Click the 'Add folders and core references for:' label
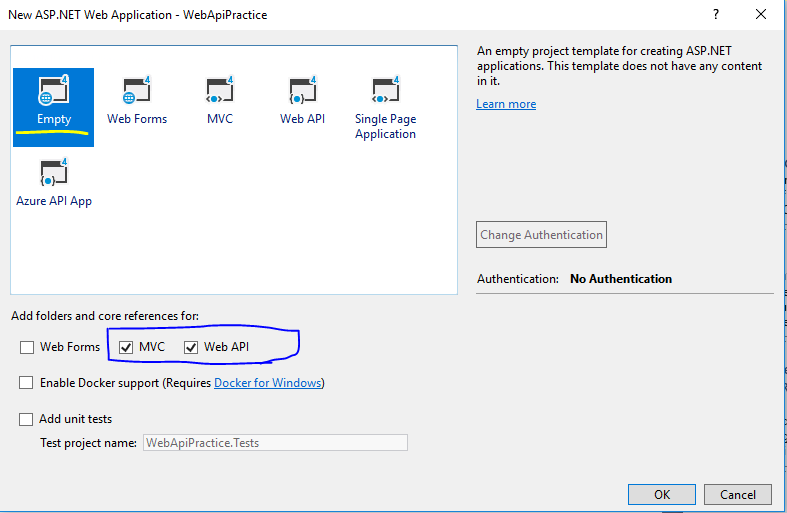This screenshot has height=513, width=787. click(105, 316)
